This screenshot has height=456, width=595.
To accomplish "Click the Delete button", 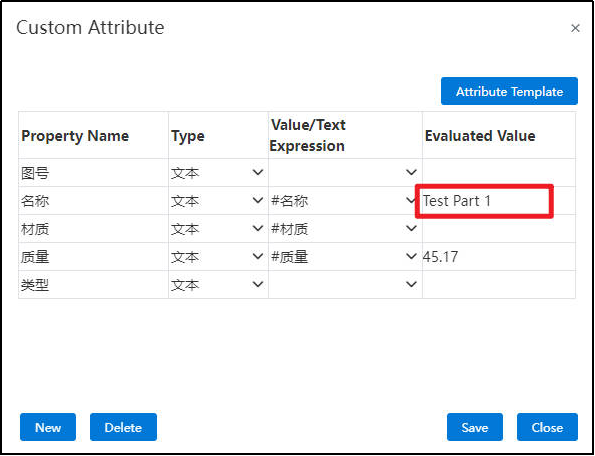I will (123, 427).
